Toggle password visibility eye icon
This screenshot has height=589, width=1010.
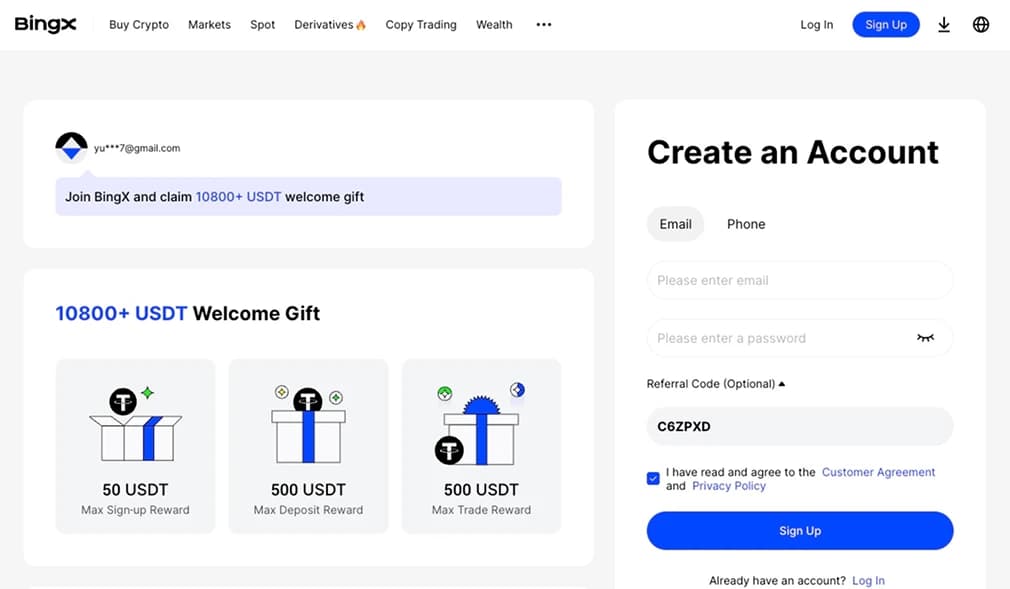coord(925,338)
